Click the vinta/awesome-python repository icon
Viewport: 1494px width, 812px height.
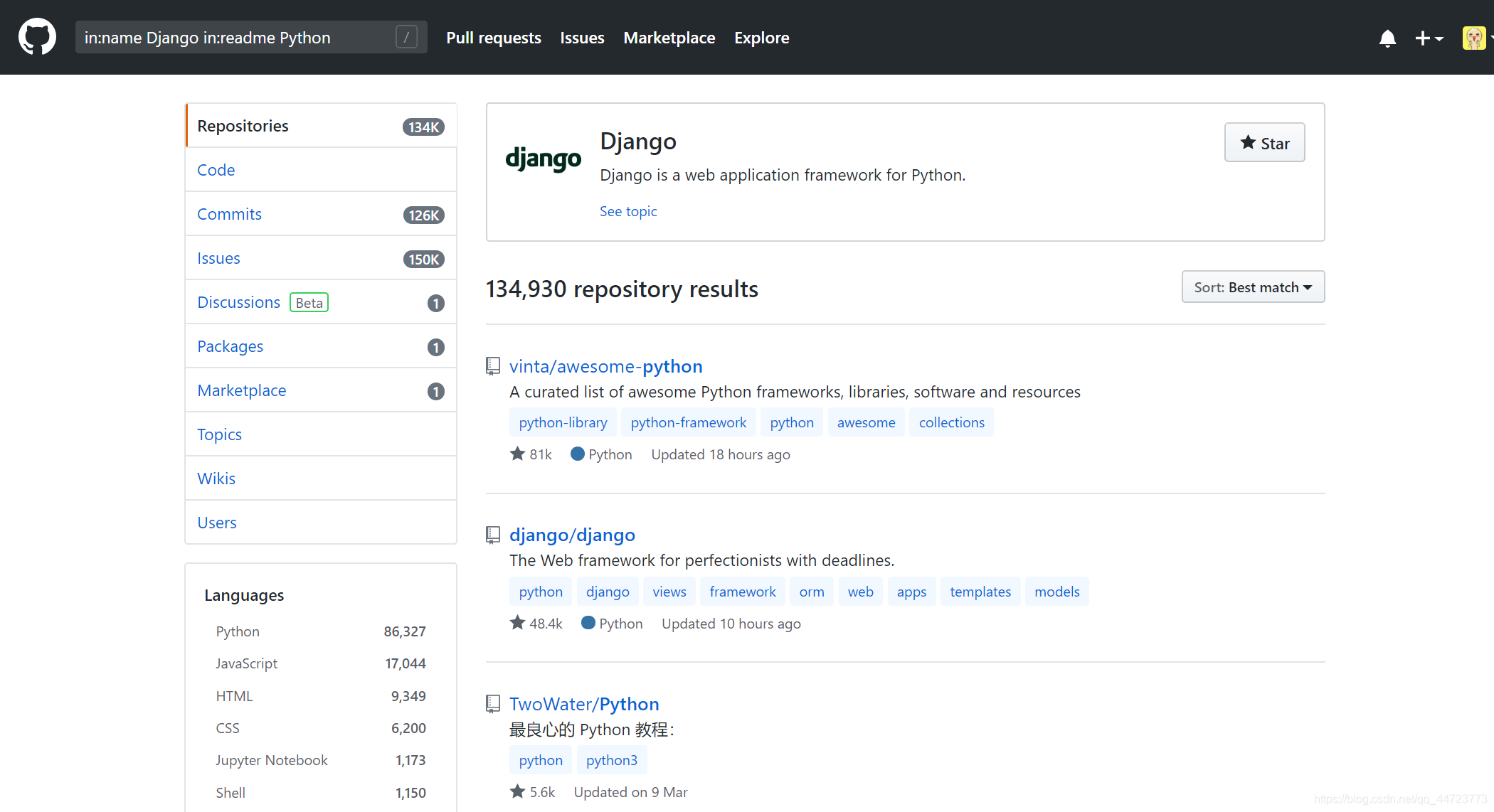pyautogui.click(x=492, y=366)
